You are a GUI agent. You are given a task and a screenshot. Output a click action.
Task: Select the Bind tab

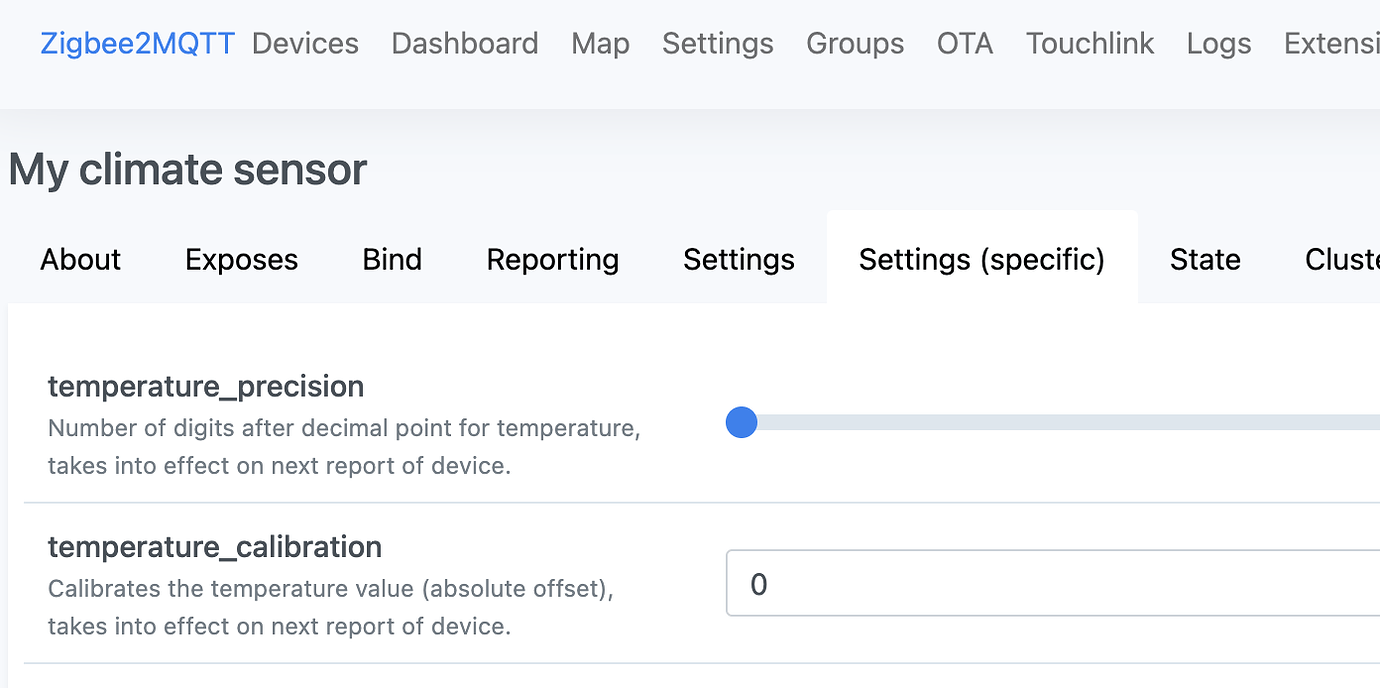tap(392, 259)
